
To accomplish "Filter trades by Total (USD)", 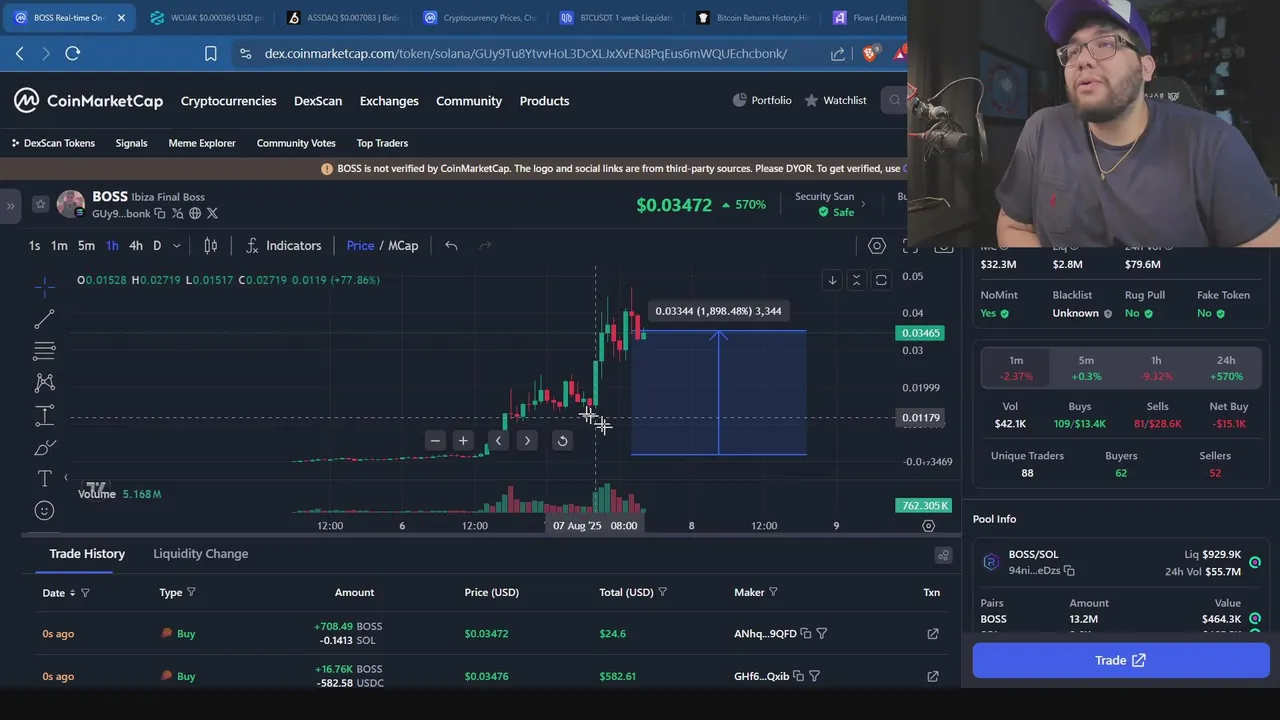I will [662, 592].
